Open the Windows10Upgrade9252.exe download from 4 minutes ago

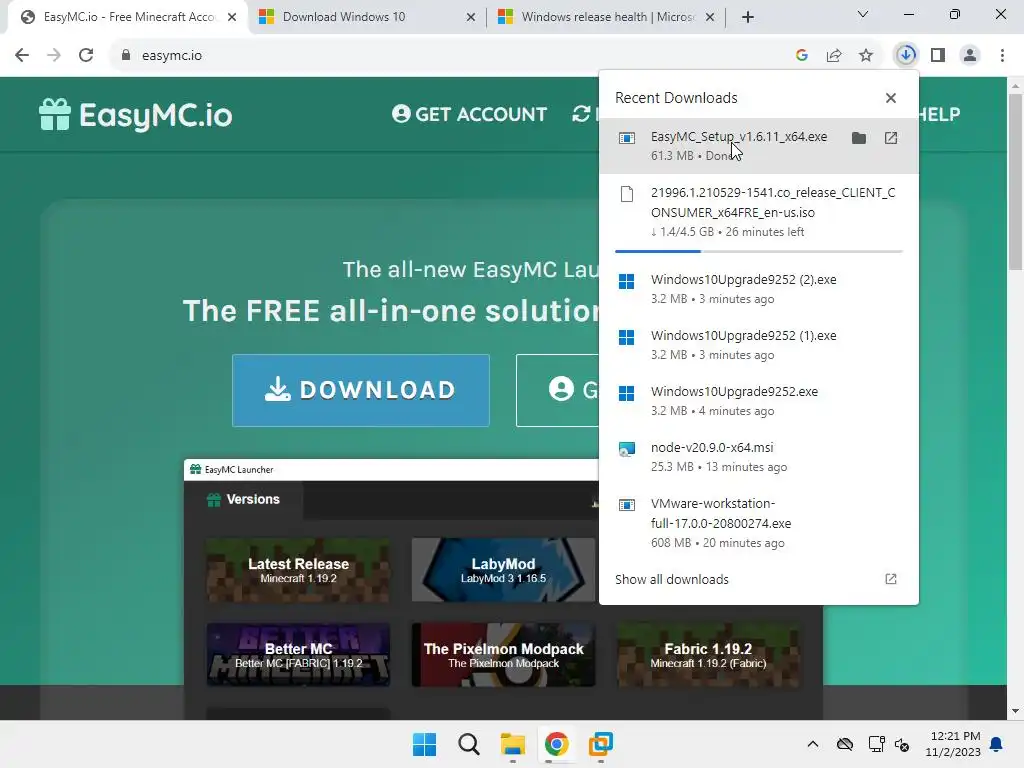click(x=759, y=401)
